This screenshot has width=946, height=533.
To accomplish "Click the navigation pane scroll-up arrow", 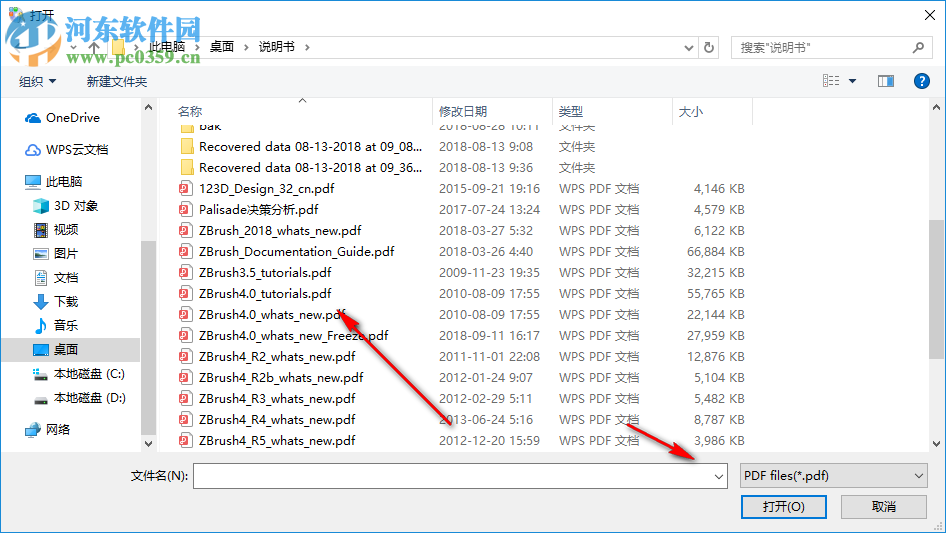I will tap(148, 107).
